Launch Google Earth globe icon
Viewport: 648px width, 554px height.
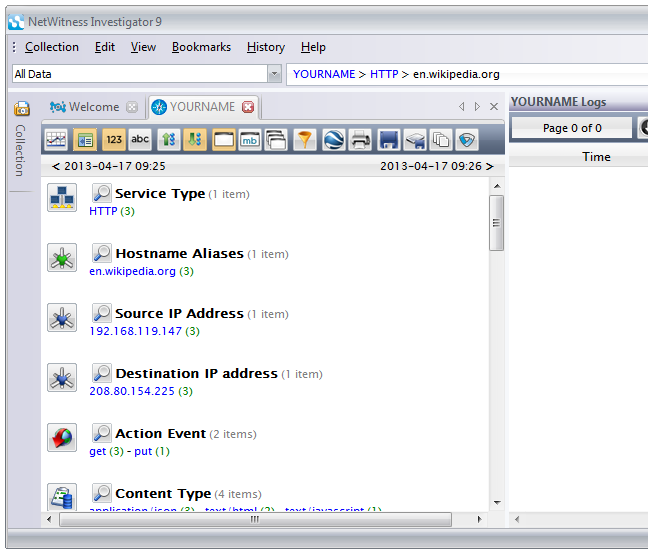[334, 139]
